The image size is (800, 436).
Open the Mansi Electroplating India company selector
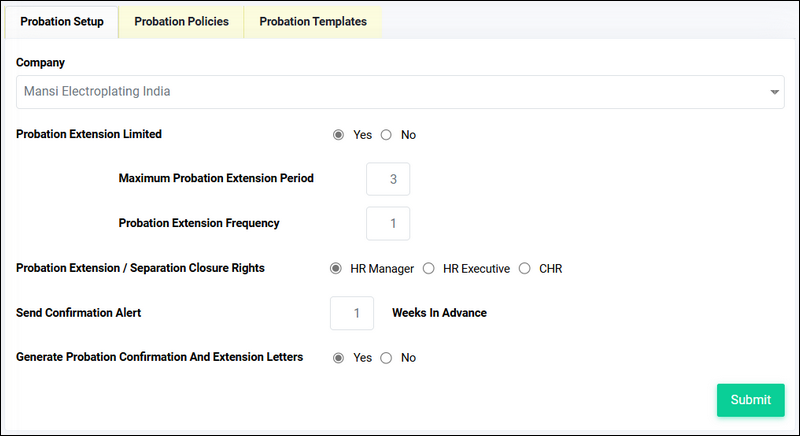pos(400,92)
